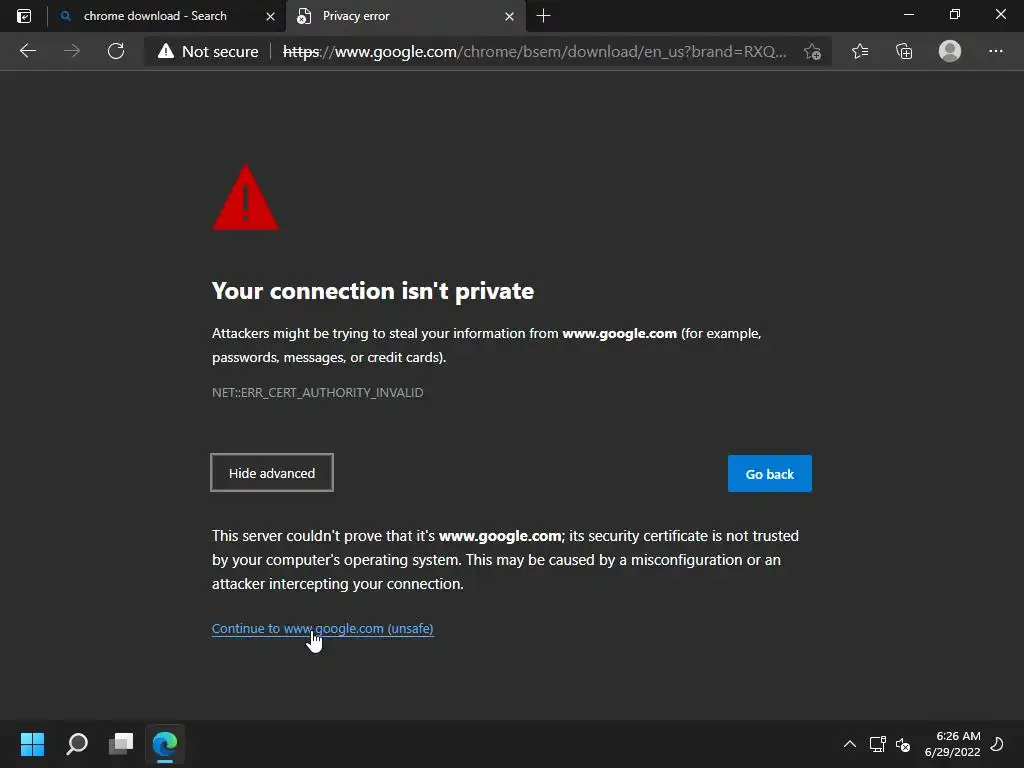
Task: Open Windows taskbar search
Action: coord(77,744)
